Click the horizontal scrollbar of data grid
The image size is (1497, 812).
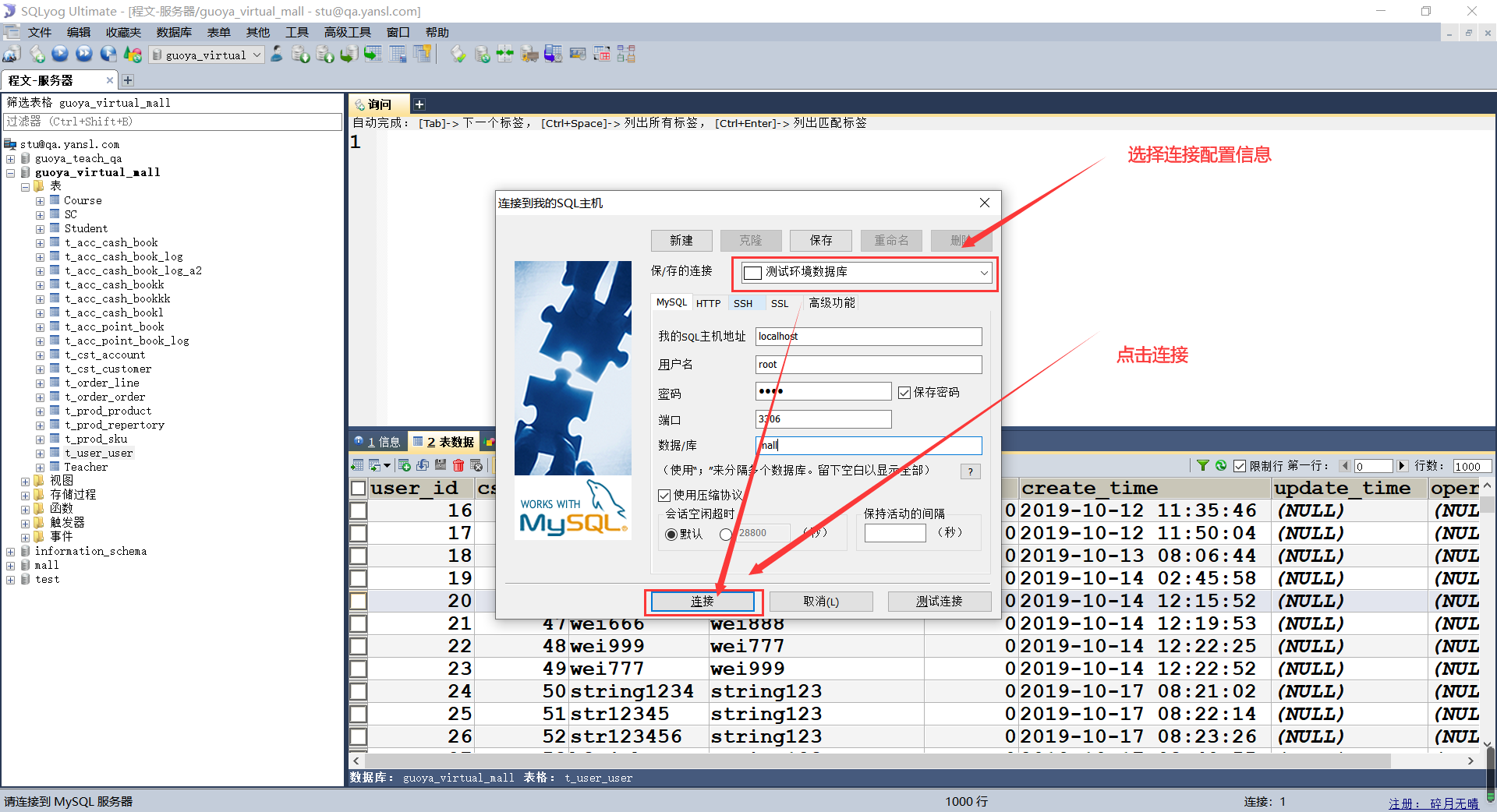click(x=877, y=761)
